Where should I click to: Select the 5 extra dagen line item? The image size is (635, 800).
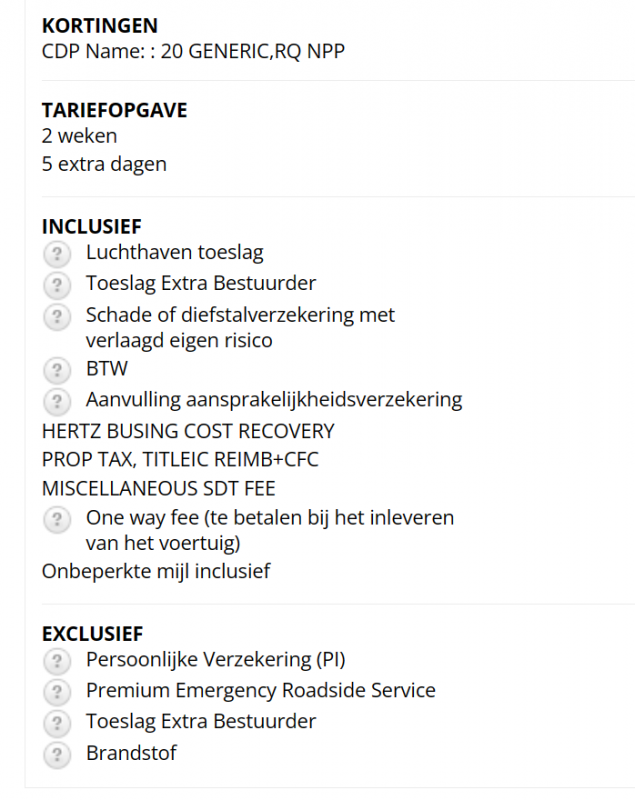click(x=103, y=164)
